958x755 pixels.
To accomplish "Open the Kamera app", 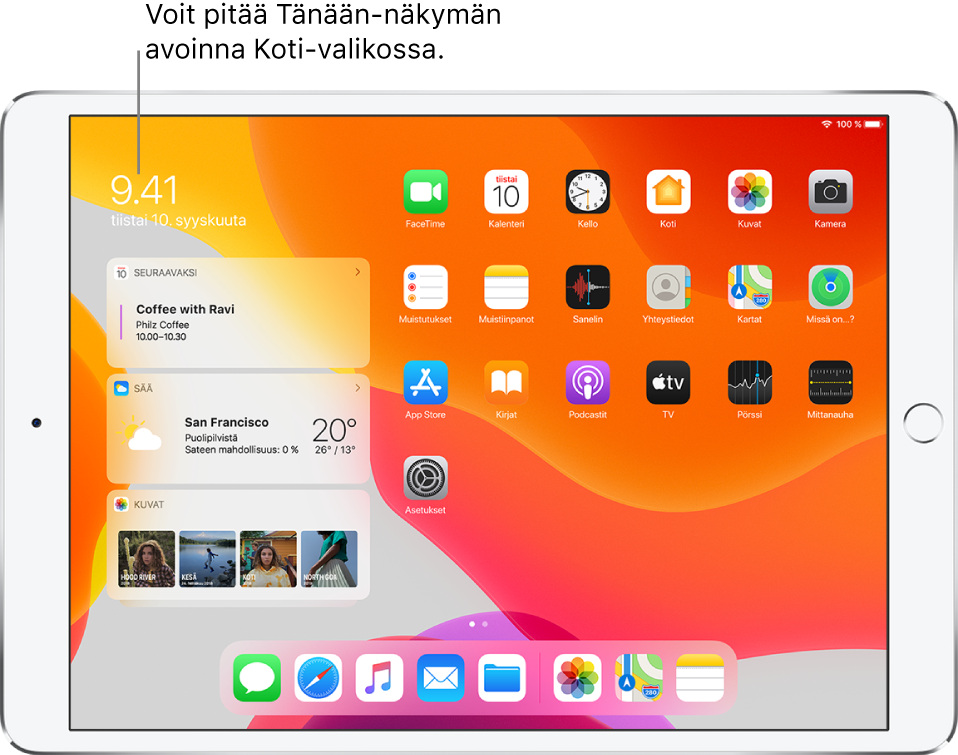I will (x=830, y=191).
